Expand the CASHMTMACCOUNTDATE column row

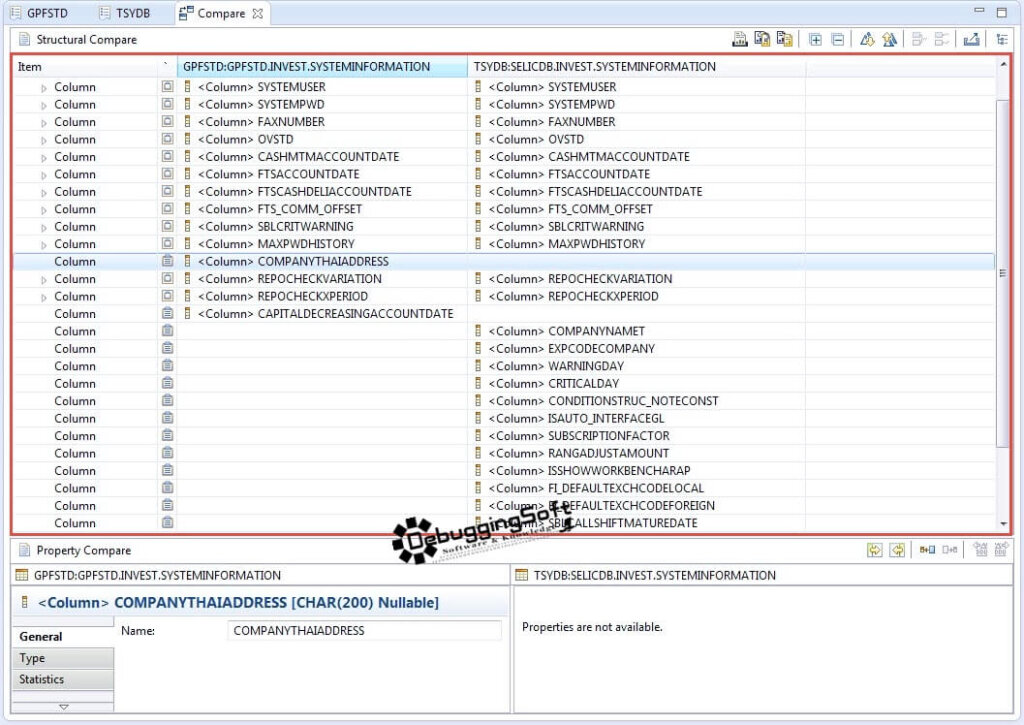pos(44,157)
